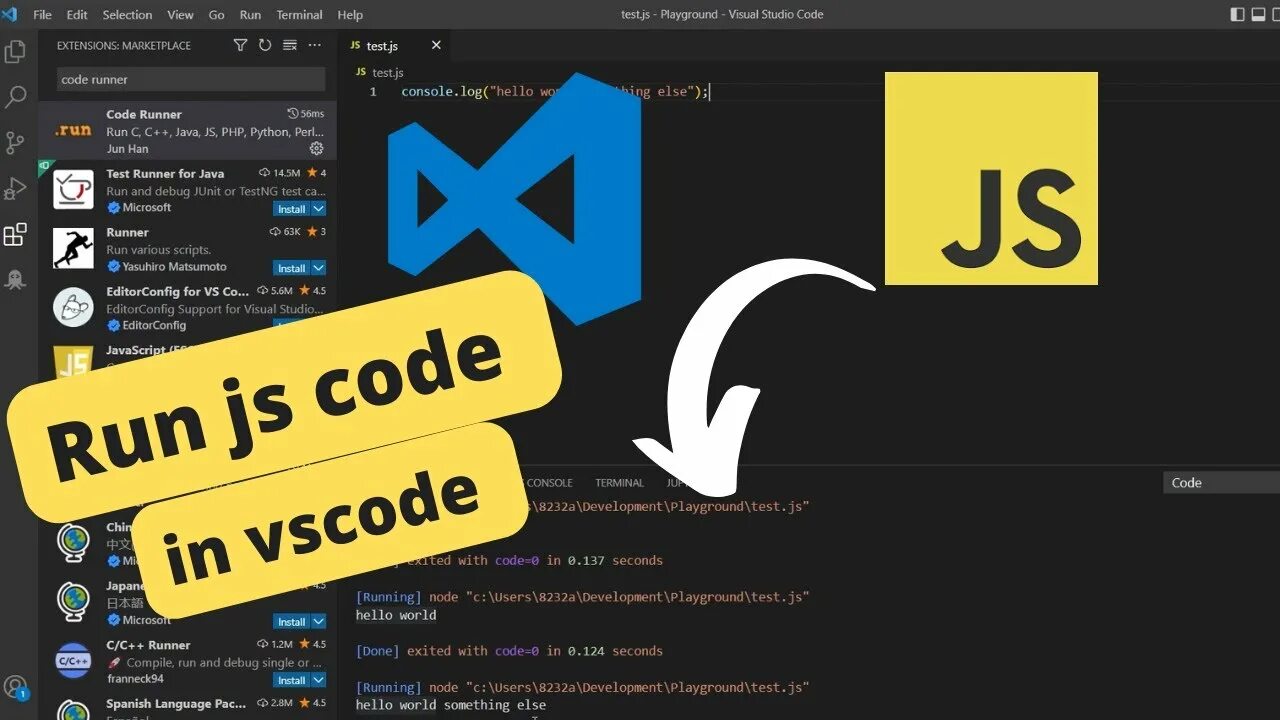The image size is (1280, 720).
Task: Click '[Done] exited with code=0 in 0.124' line
Action: coord(509,651)
